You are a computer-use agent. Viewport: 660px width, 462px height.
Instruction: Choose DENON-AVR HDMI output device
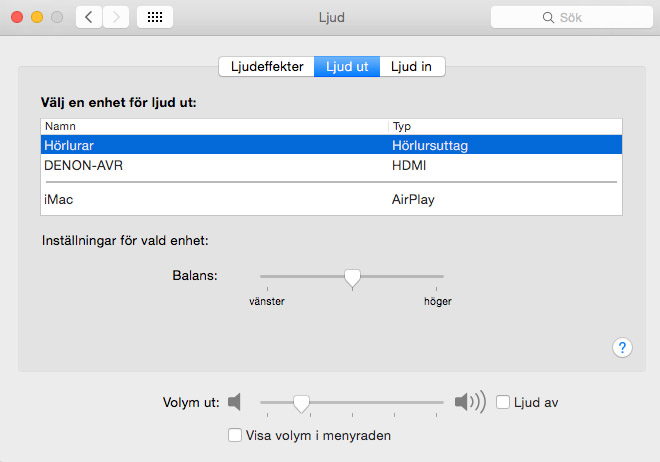point(331,165)
